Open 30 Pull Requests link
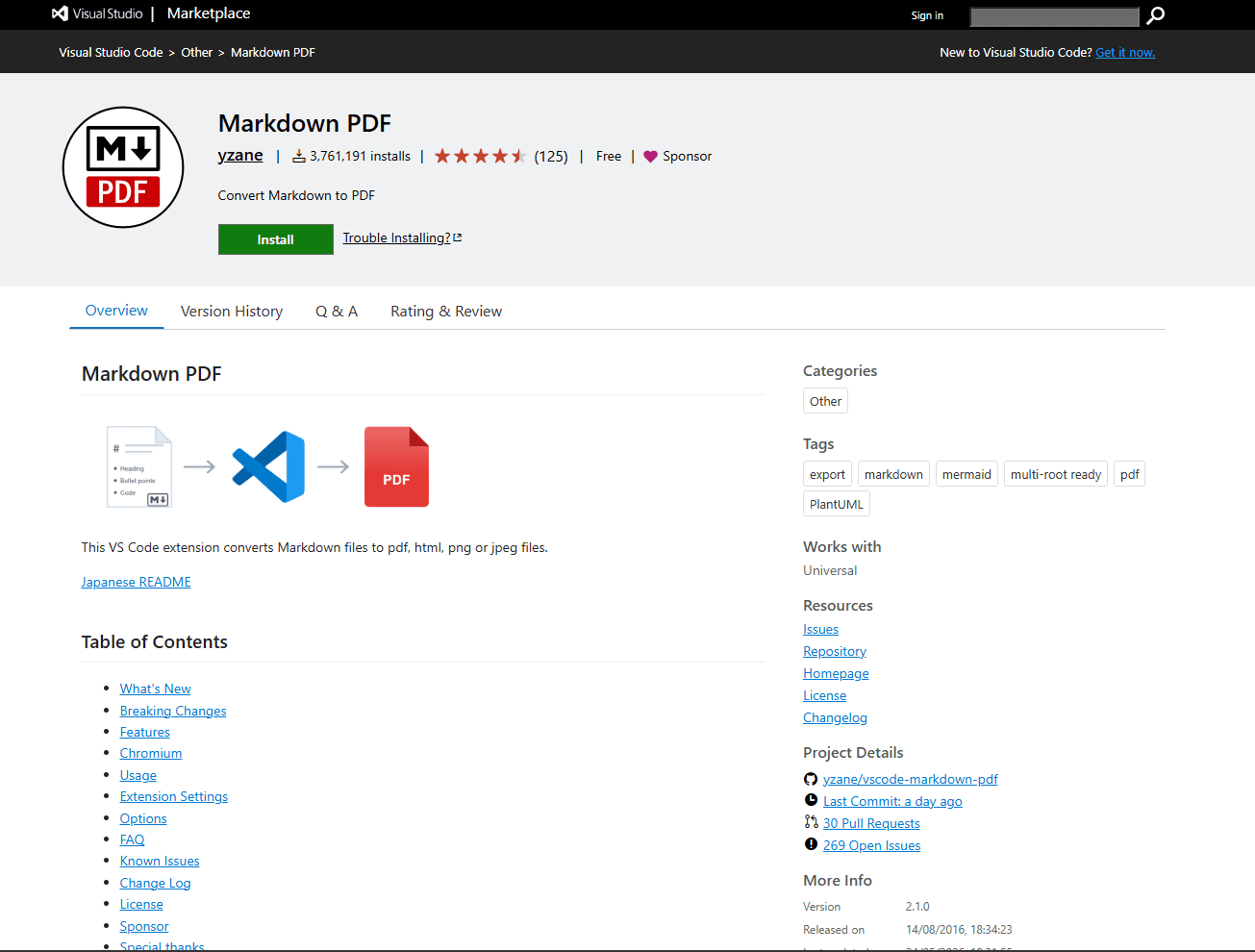The image size is (1255, 952). click(x=871, y=823)
